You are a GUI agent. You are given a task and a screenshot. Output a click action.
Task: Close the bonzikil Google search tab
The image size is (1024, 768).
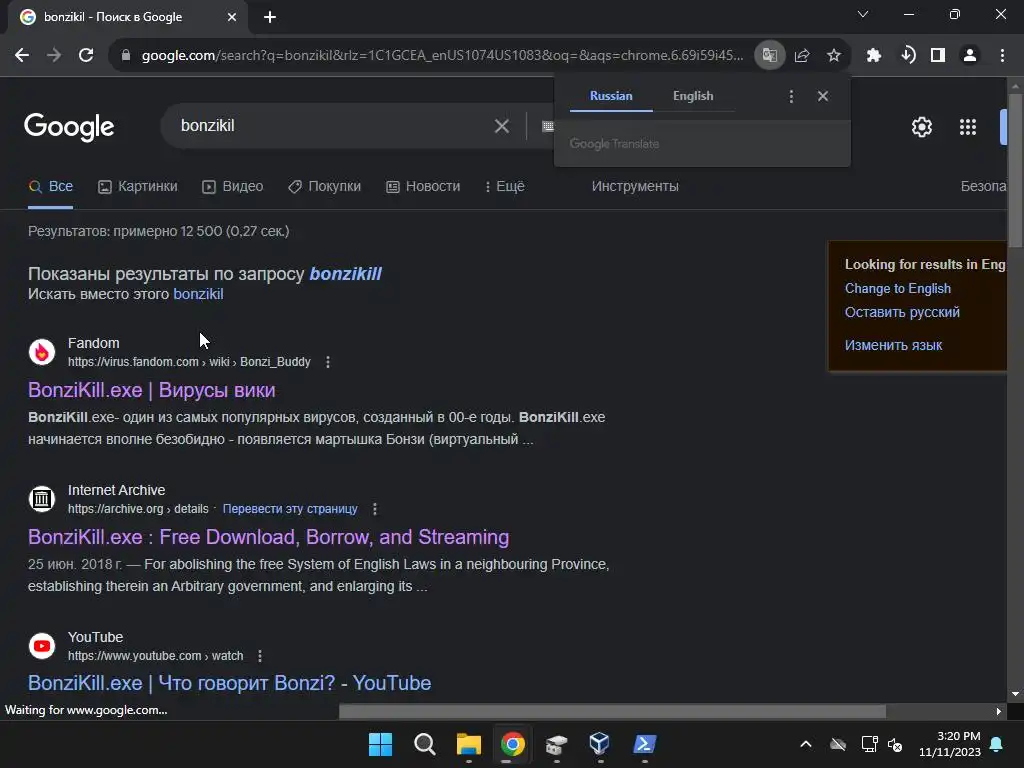232,17
